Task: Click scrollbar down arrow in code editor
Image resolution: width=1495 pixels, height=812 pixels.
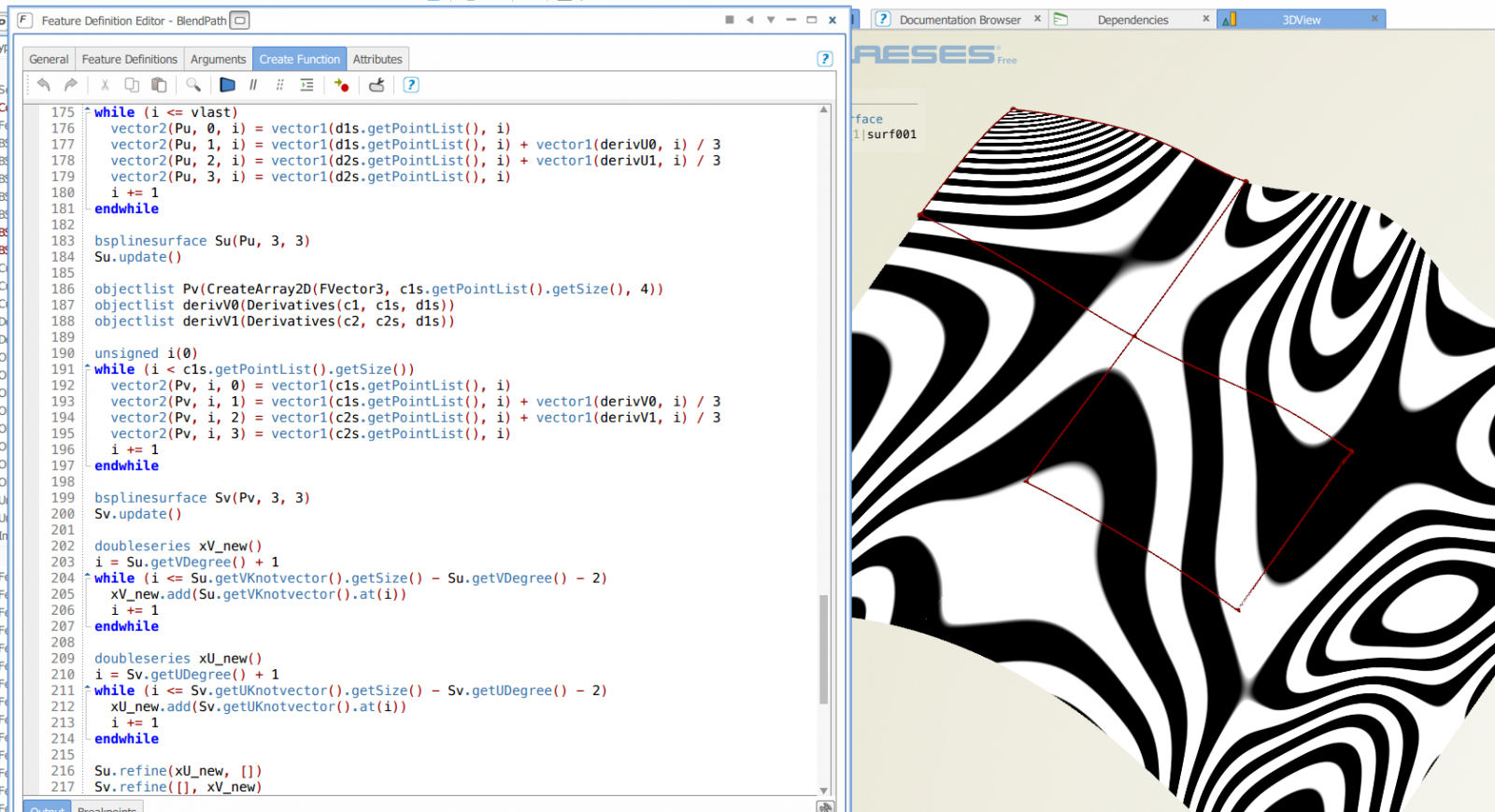Action: [823, 790]
